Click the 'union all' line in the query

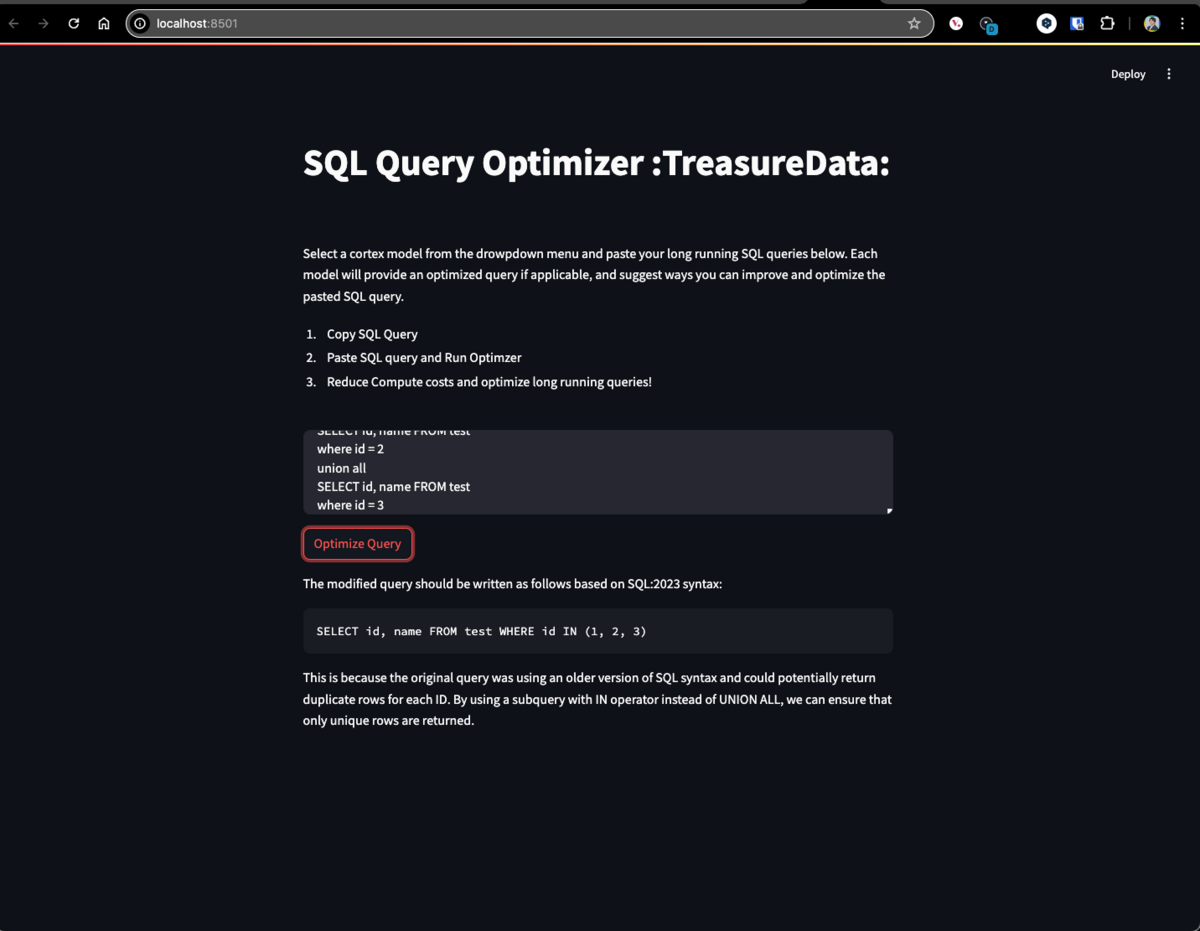tap(341, 468)
